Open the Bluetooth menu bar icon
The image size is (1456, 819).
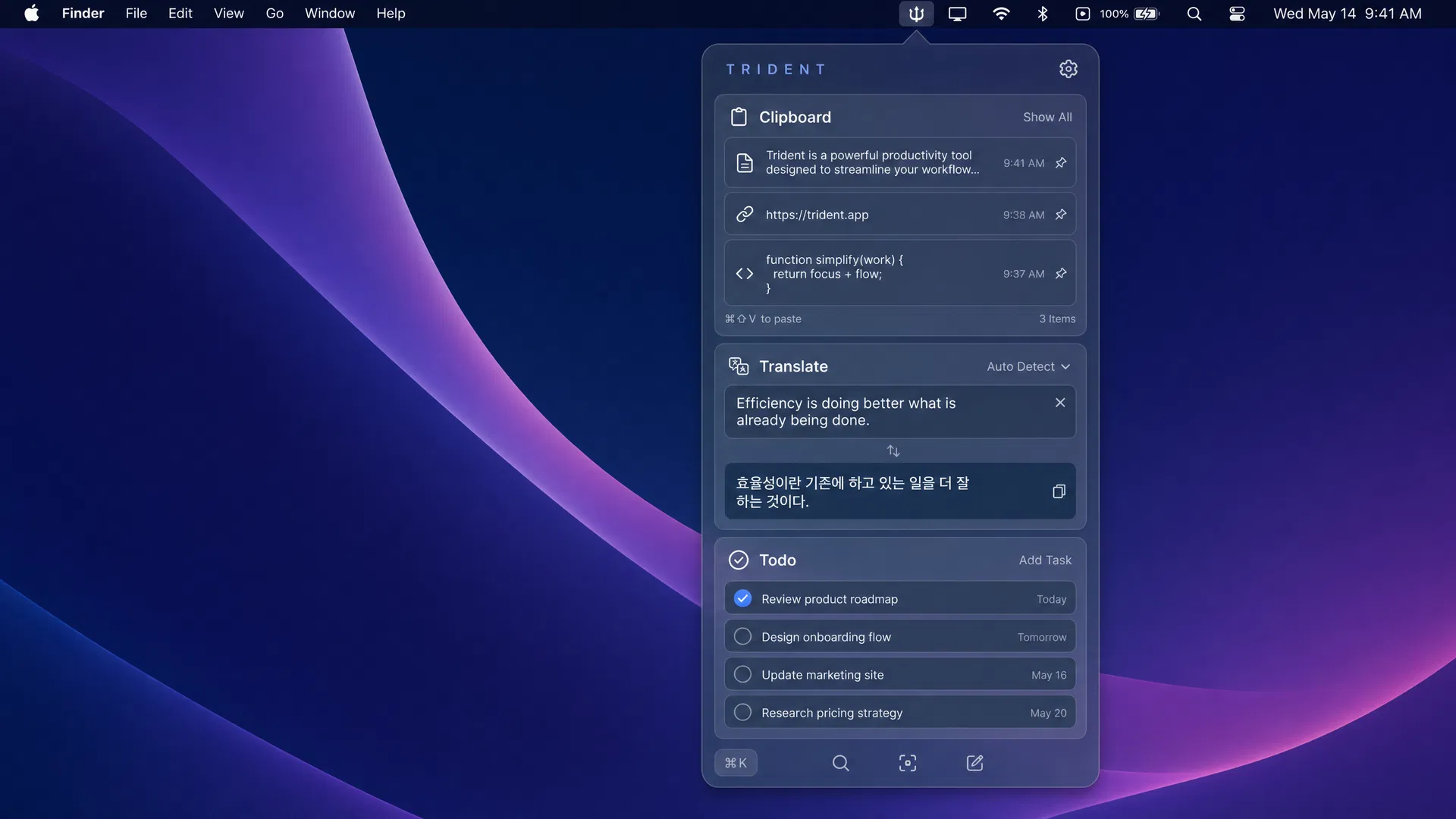1043,14
